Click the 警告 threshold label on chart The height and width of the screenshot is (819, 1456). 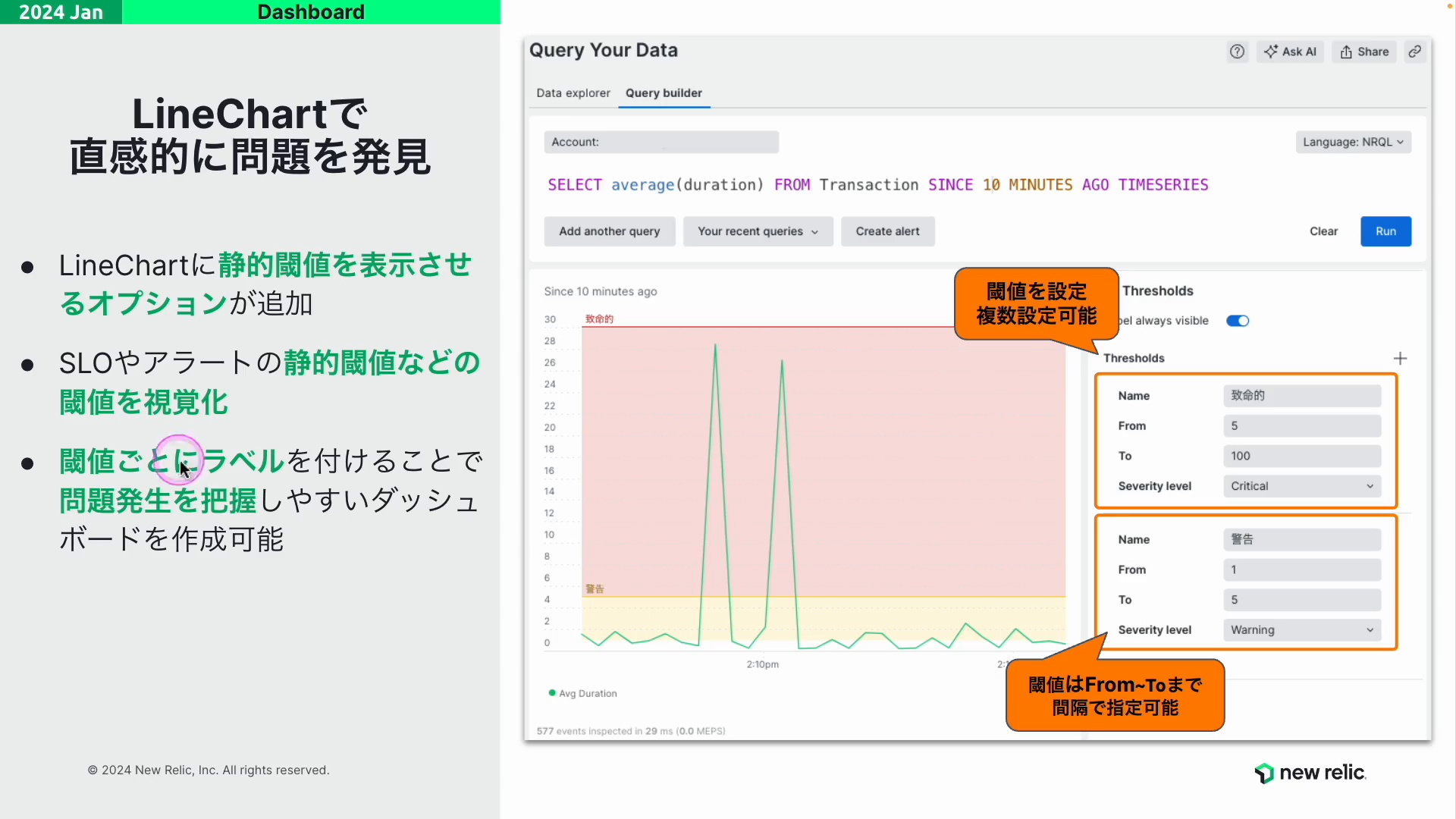595,589
